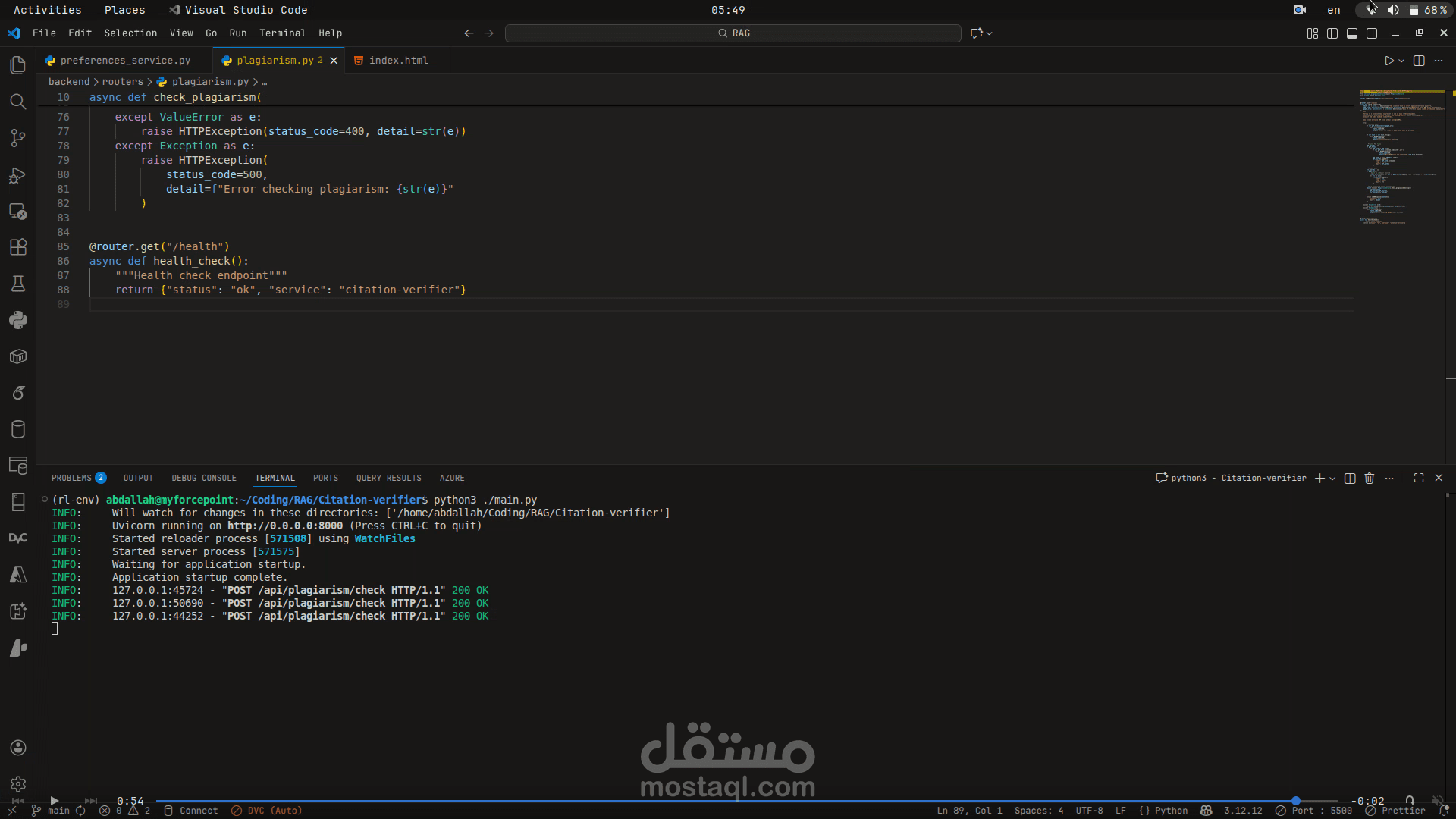Open the Extensions view icon
The width and height of the screenshot is (1456, 819).
pos(18,247)
